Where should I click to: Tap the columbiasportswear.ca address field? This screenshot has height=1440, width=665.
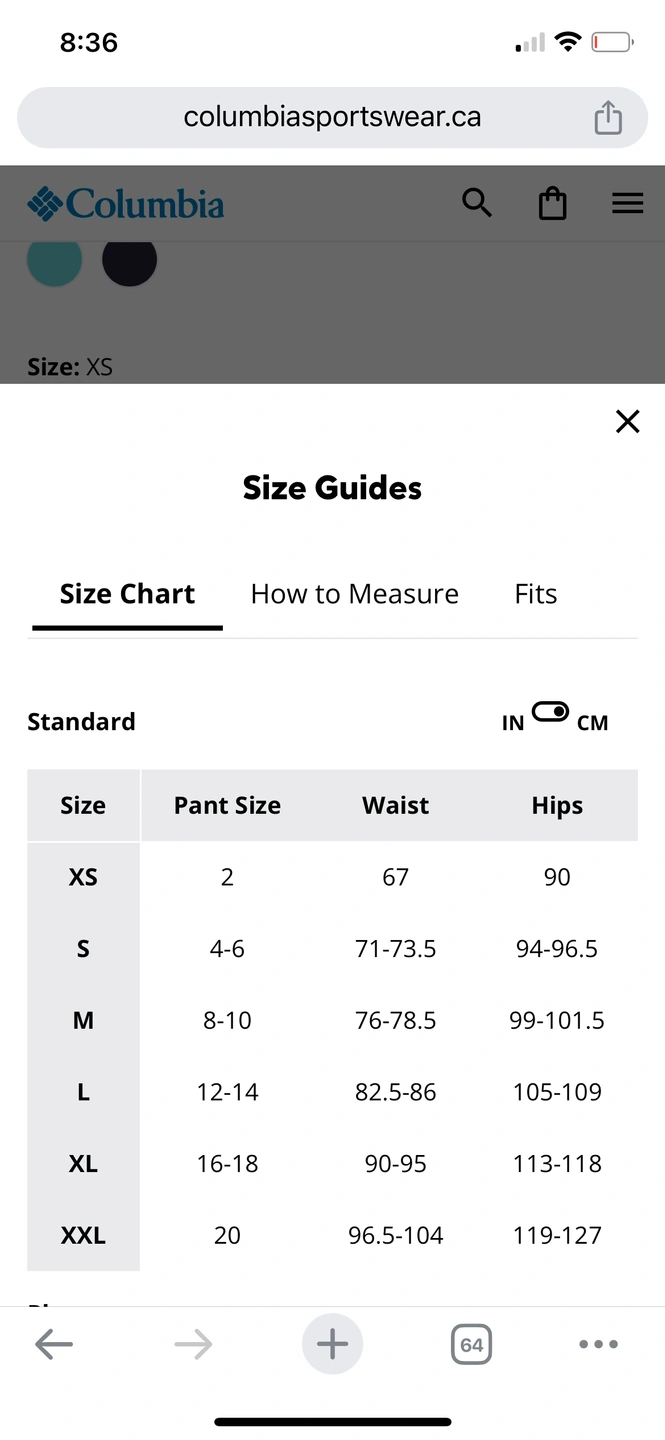pyautogui.click(x=332, y=118)
